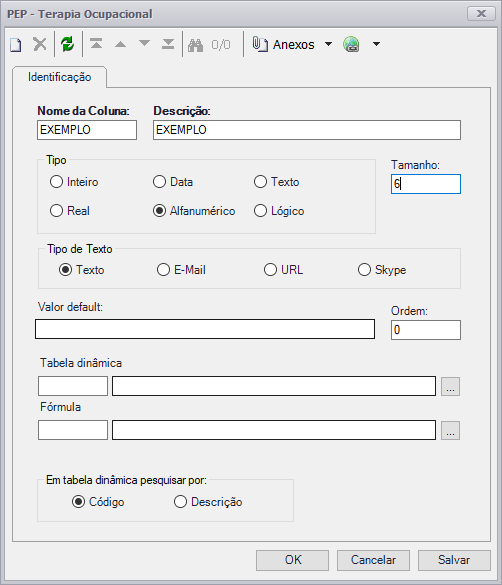Go to previous record up arrow

[x=120, y=44]
